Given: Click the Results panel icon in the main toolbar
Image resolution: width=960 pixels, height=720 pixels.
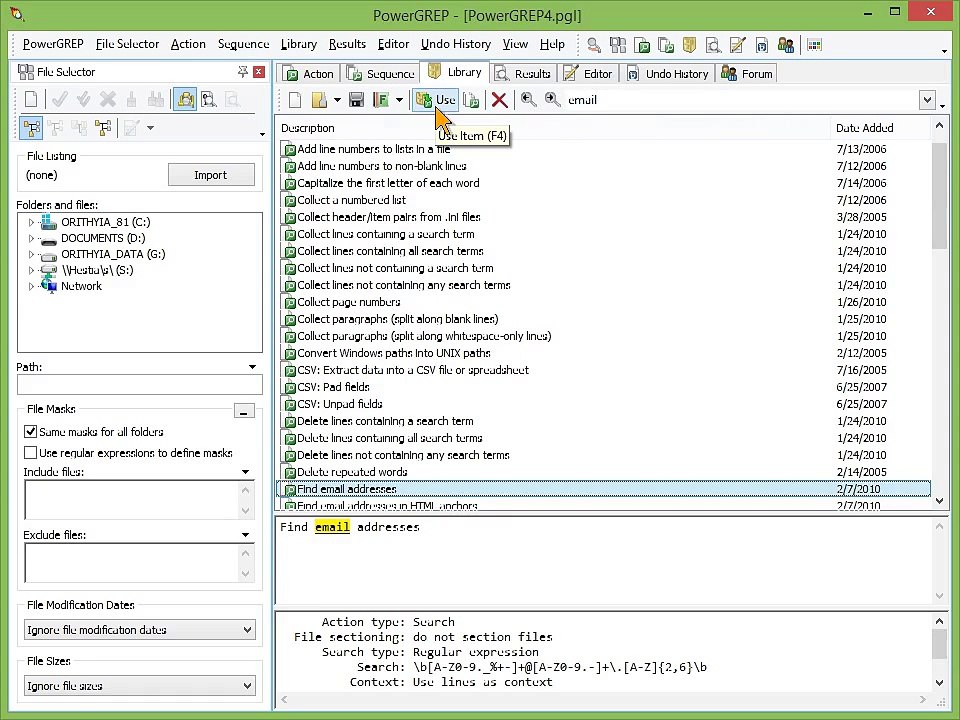Looking at the screenshot, I should pyautogui.click(x=713, y=45).
